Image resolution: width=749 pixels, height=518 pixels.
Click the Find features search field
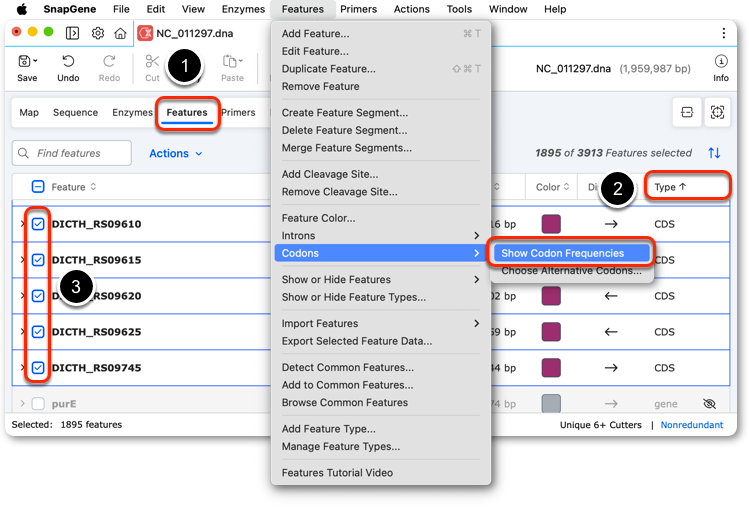72,153
